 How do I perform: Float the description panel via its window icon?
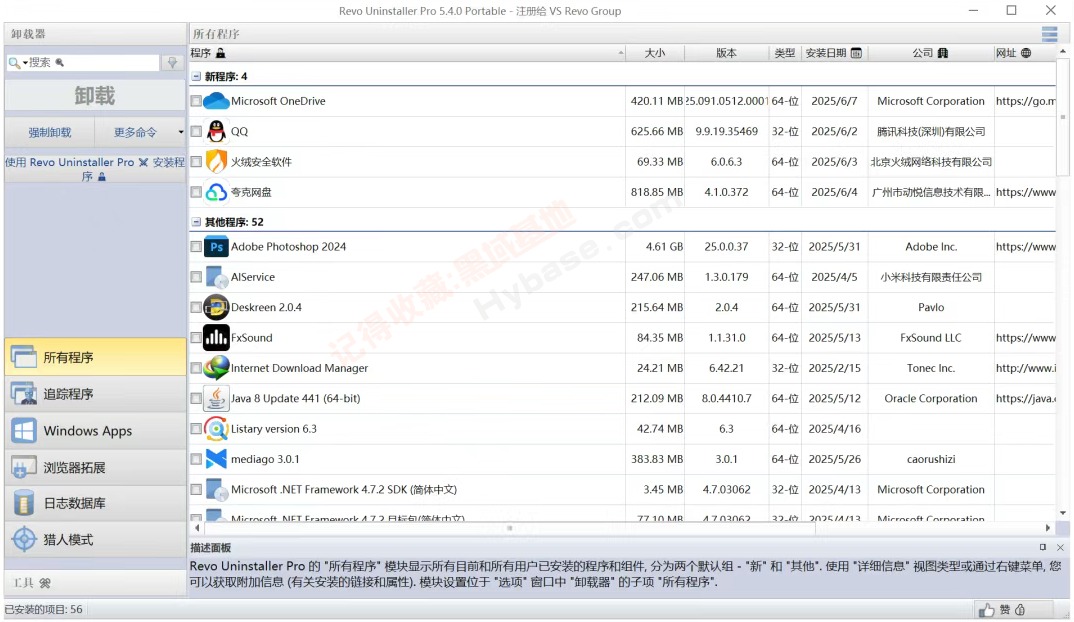[1042, 547]
